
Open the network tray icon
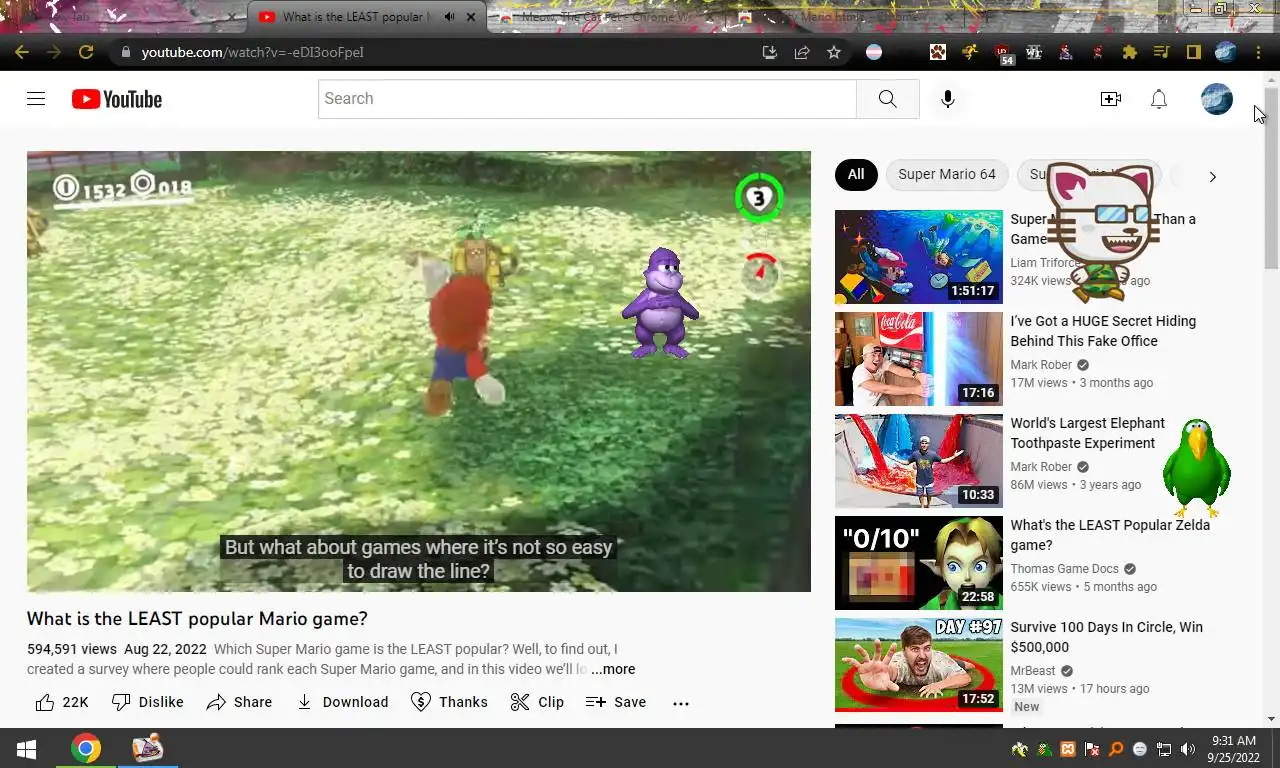tap(1163, 749)
